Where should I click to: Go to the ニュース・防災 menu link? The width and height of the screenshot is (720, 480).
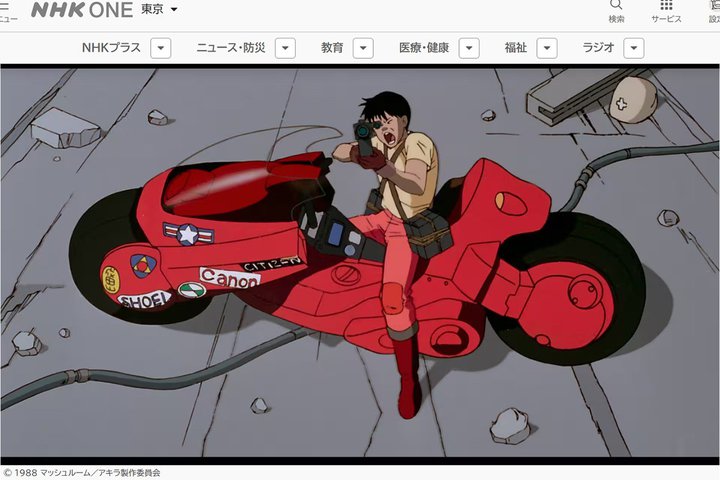tap(231, 48)
